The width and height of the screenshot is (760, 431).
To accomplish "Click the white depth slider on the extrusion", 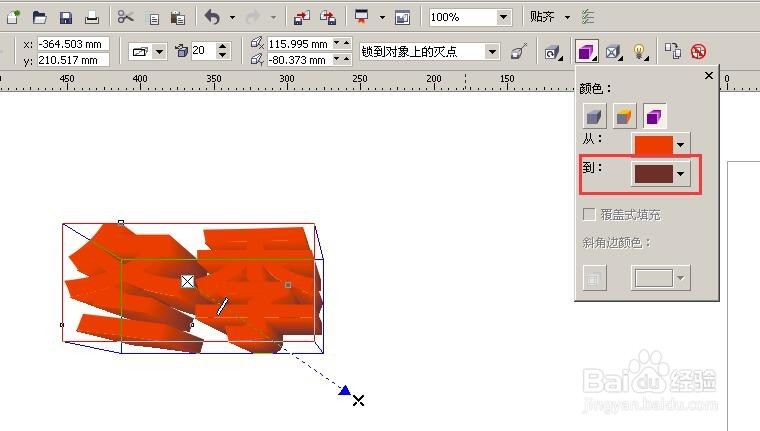I will pos(222,306).
